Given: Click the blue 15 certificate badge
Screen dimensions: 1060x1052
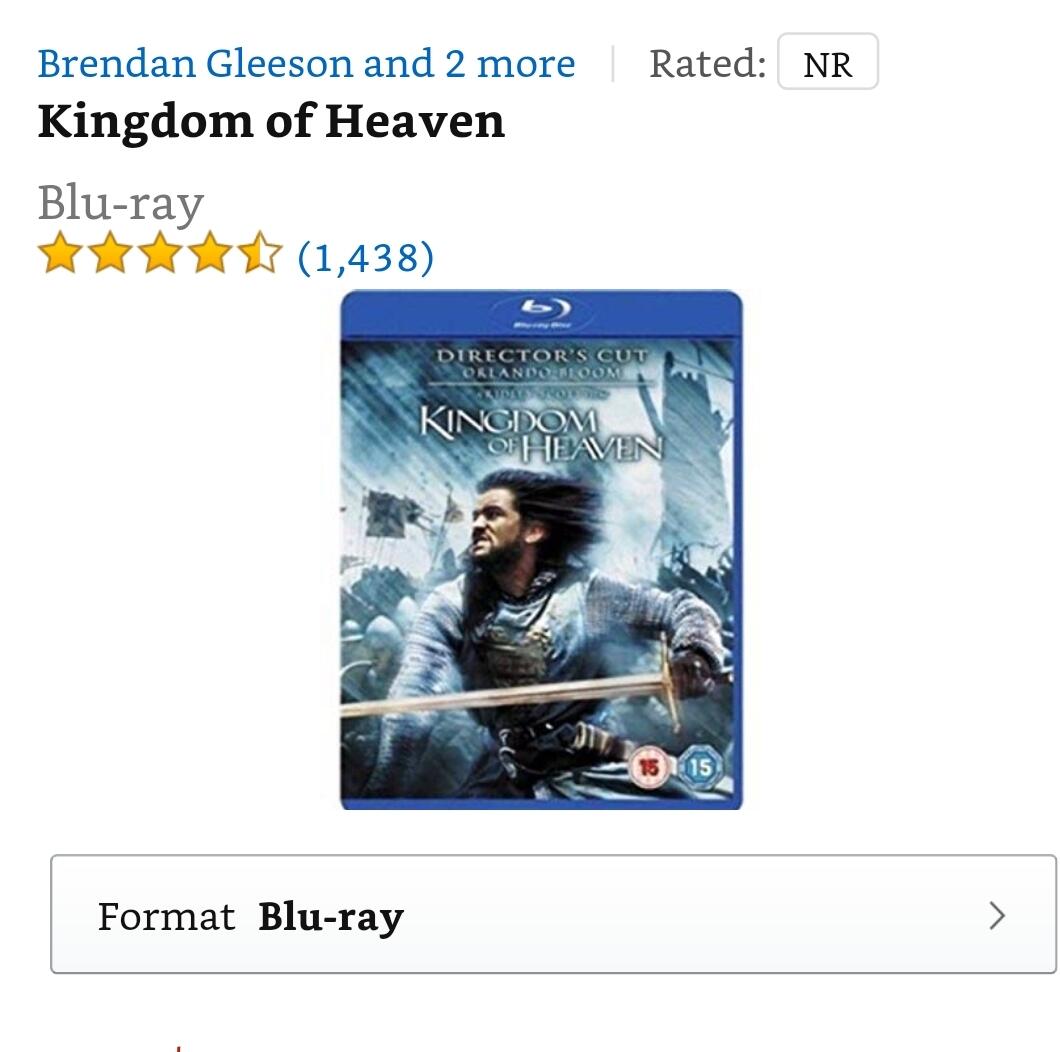Looking at the screenshot, I should coord(700,767).
